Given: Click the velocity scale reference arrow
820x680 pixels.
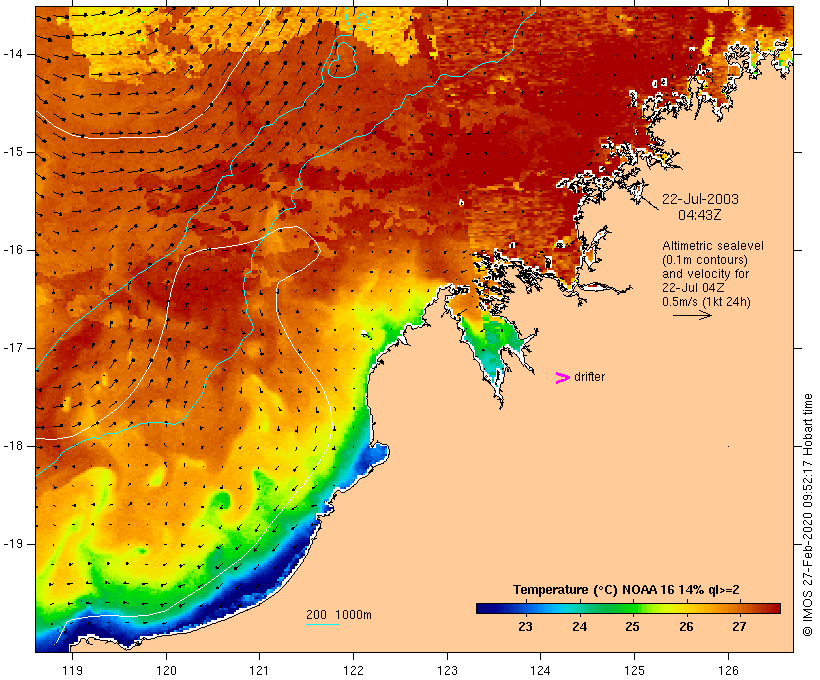Looking at the screenshot, I should point(692,315).
